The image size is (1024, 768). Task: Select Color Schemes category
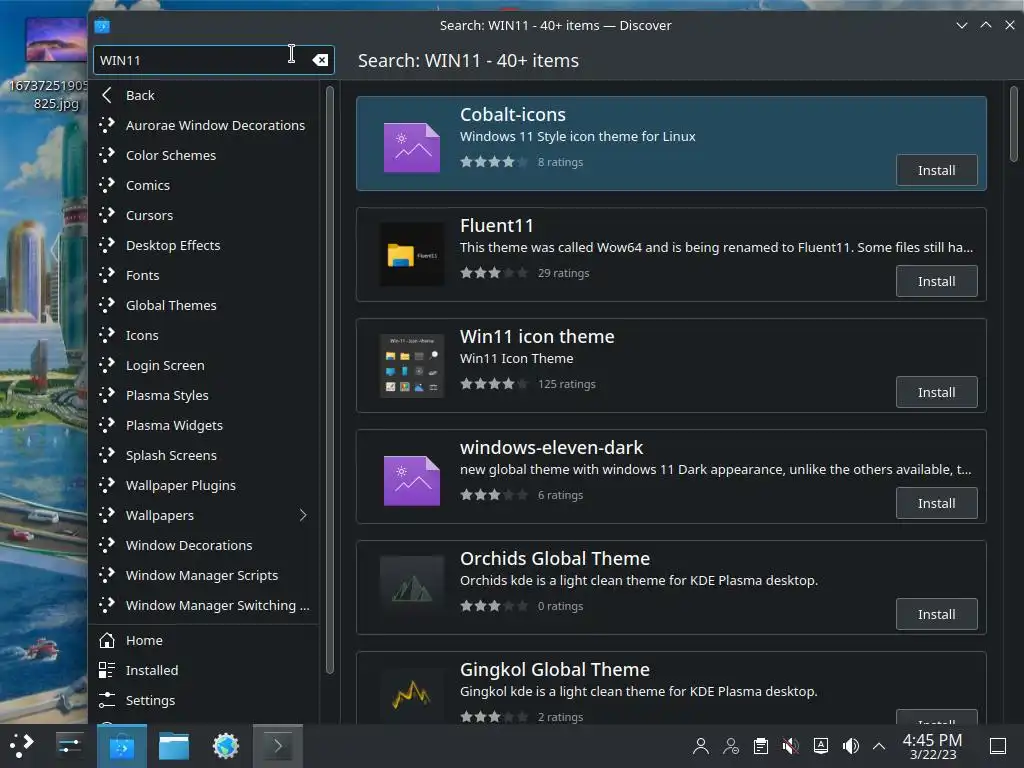coord(205,155)
